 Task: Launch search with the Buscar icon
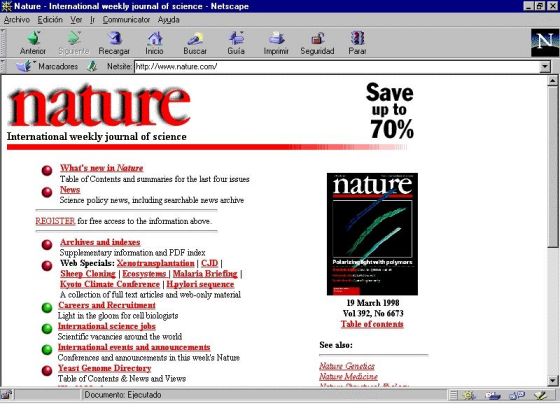pos(195,43)
